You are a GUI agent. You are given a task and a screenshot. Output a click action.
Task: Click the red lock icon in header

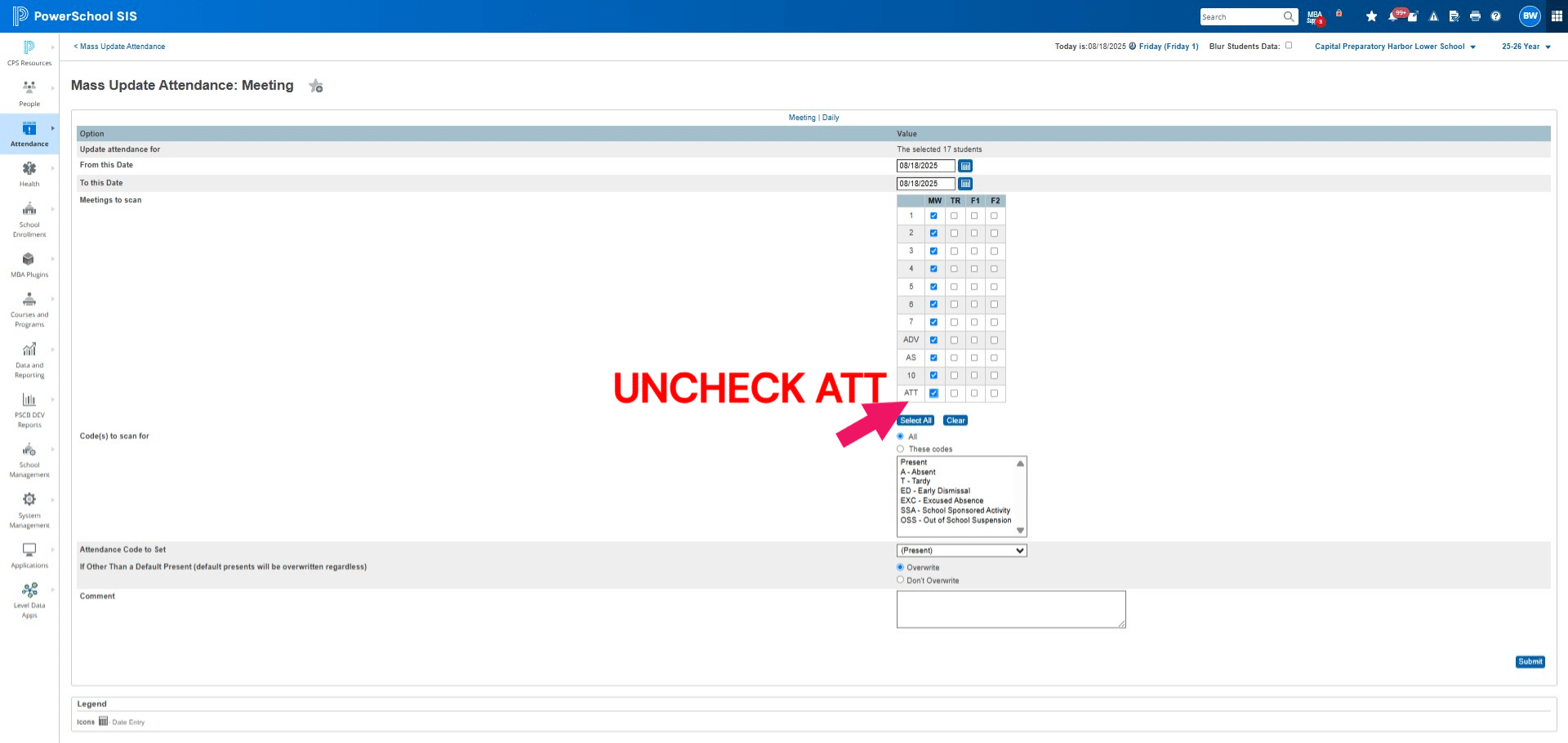click(1339, 13)
